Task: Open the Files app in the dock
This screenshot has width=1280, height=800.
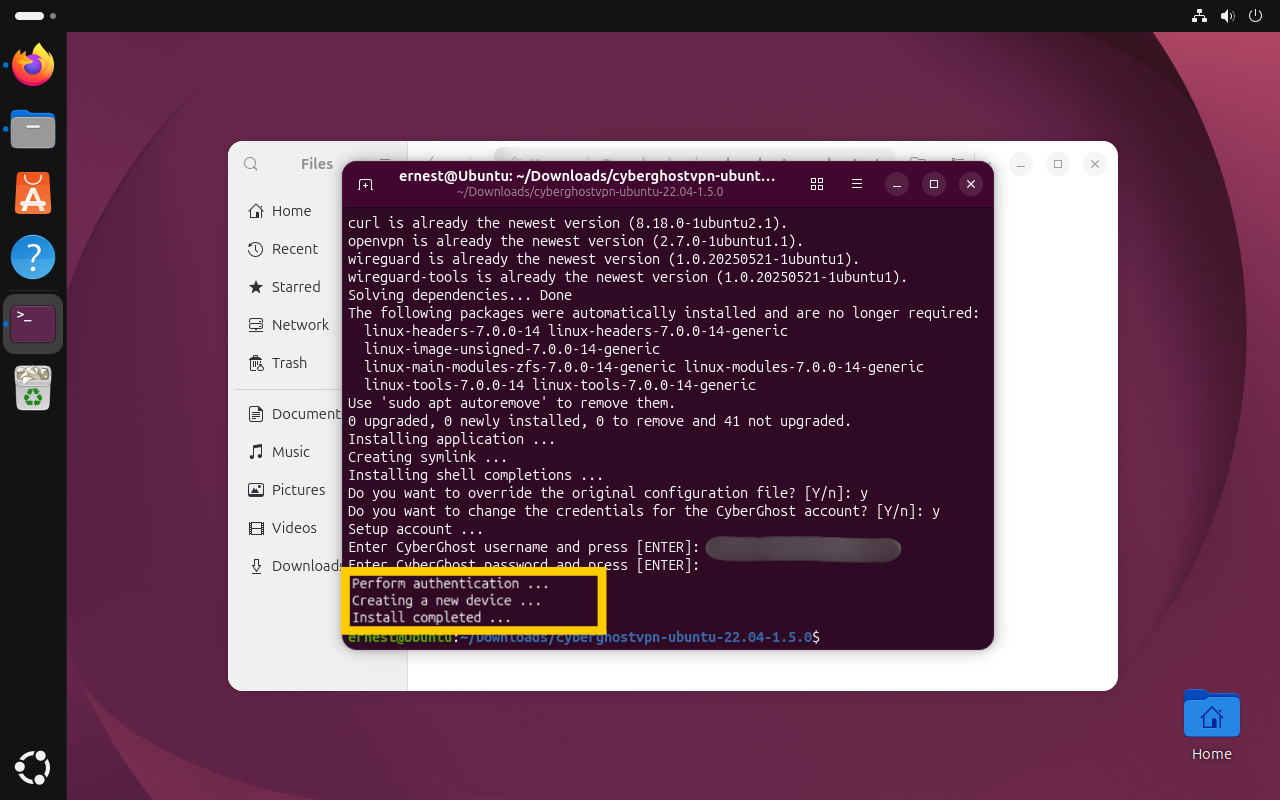Action: [33, 130]
